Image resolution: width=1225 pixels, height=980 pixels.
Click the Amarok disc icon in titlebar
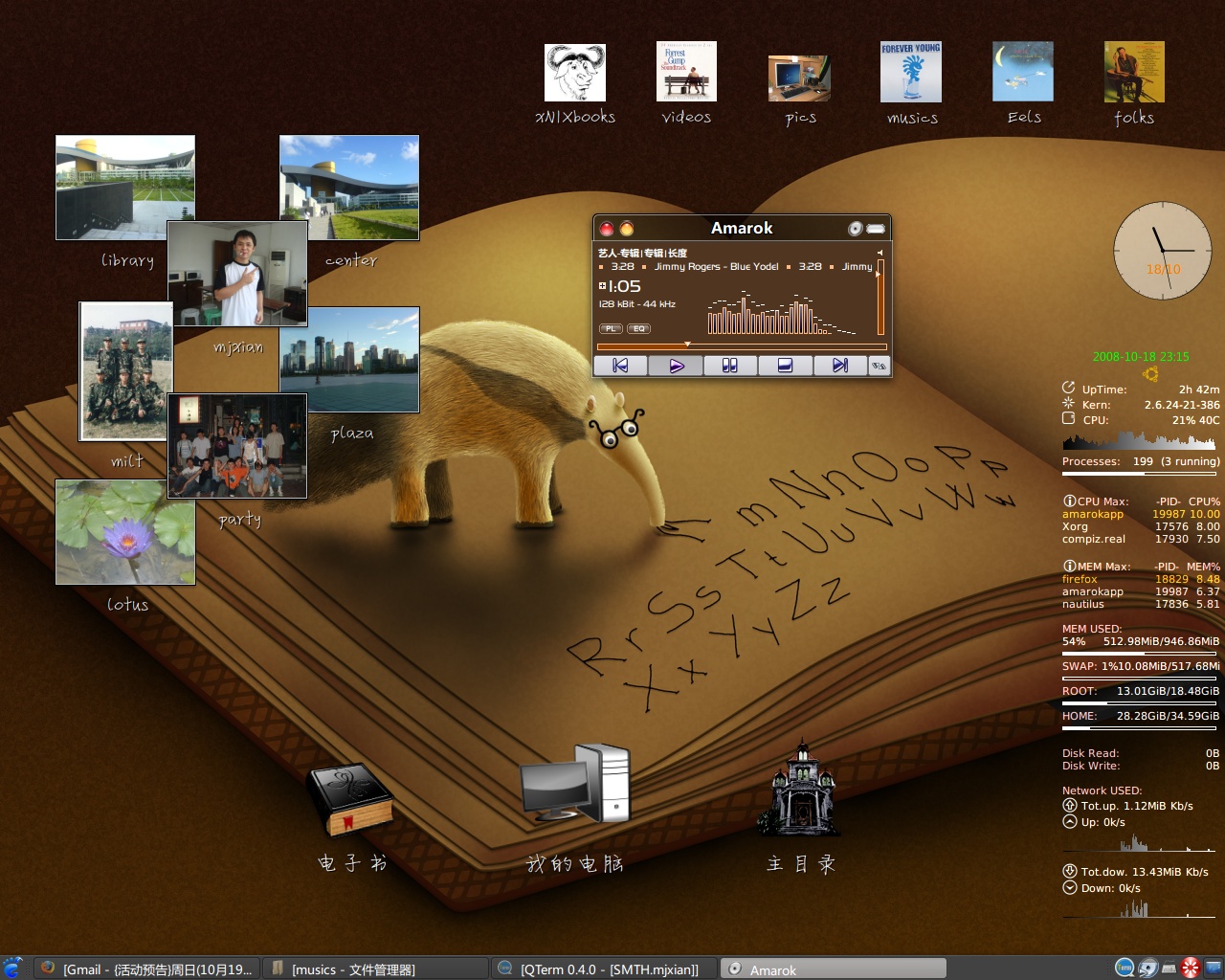click(855, 228)
